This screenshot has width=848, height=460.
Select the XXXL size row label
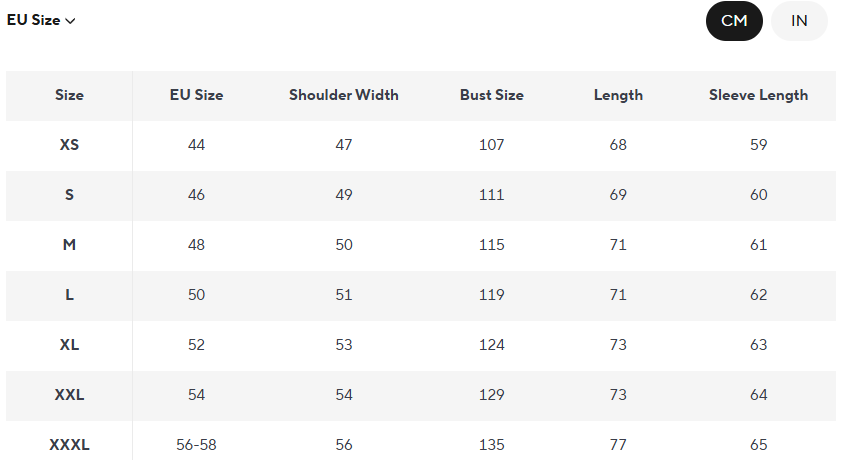click(x=69, y=445)
